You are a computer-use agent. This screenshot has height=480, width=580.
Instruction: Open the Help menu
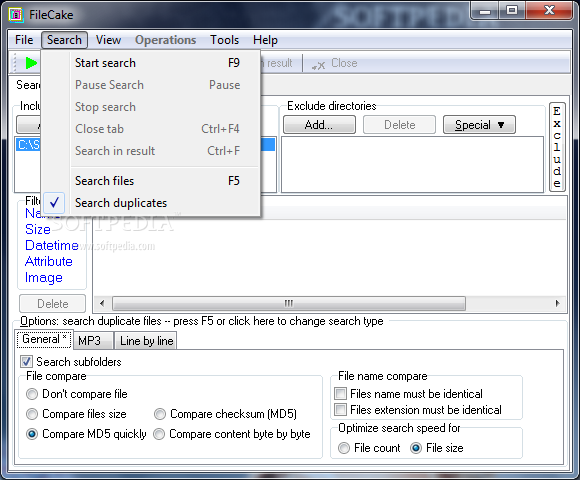[x=265, y=40]
